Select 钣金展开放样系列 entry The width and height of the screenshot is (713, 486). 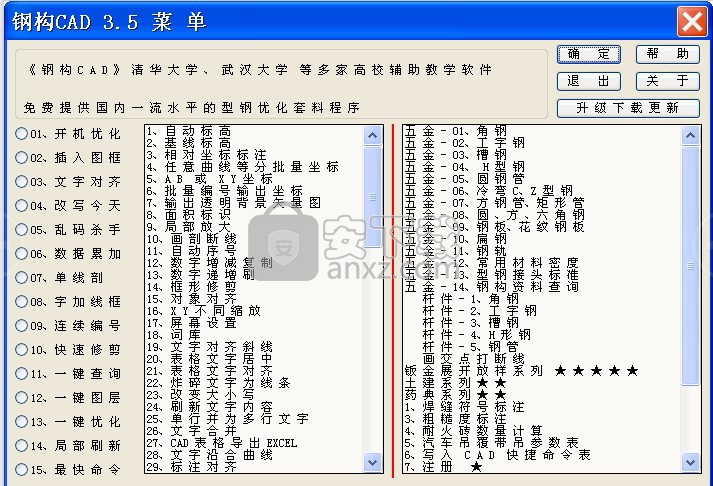(x=522, y=371)
